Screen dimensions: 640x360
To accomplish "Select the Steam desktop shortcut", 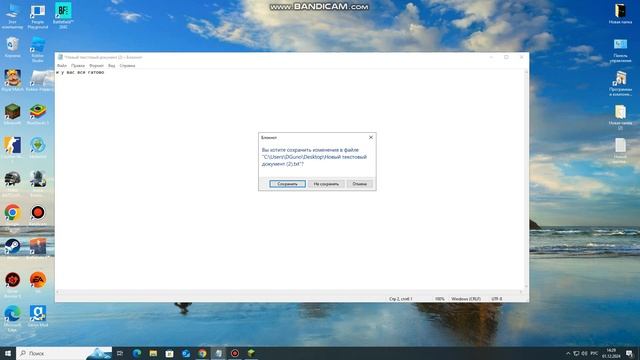I will coord(12,249).
